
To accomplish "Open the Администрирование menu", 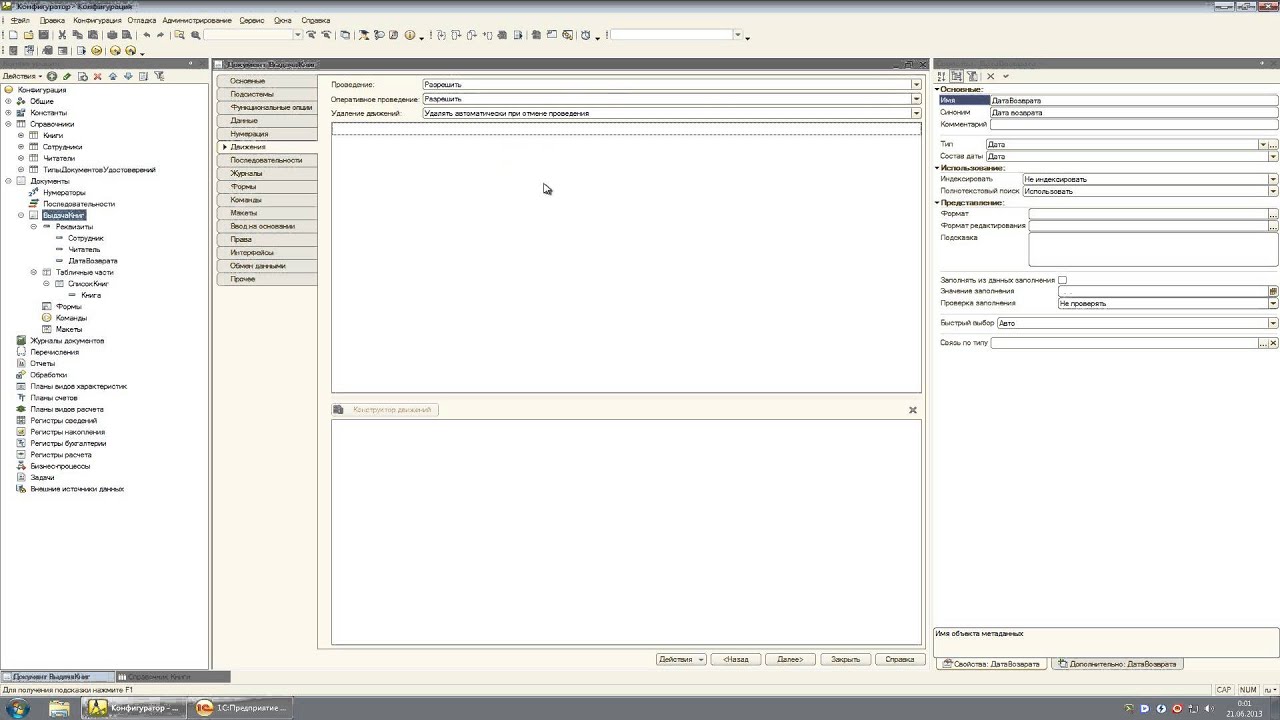I will pos(197,20).
